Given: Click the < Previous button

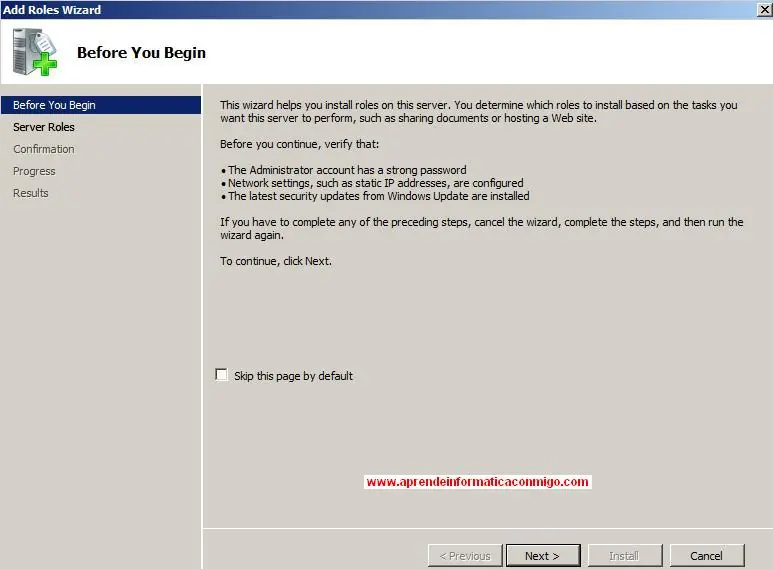Looking at the screenshot, I should [x=465, y=556].
